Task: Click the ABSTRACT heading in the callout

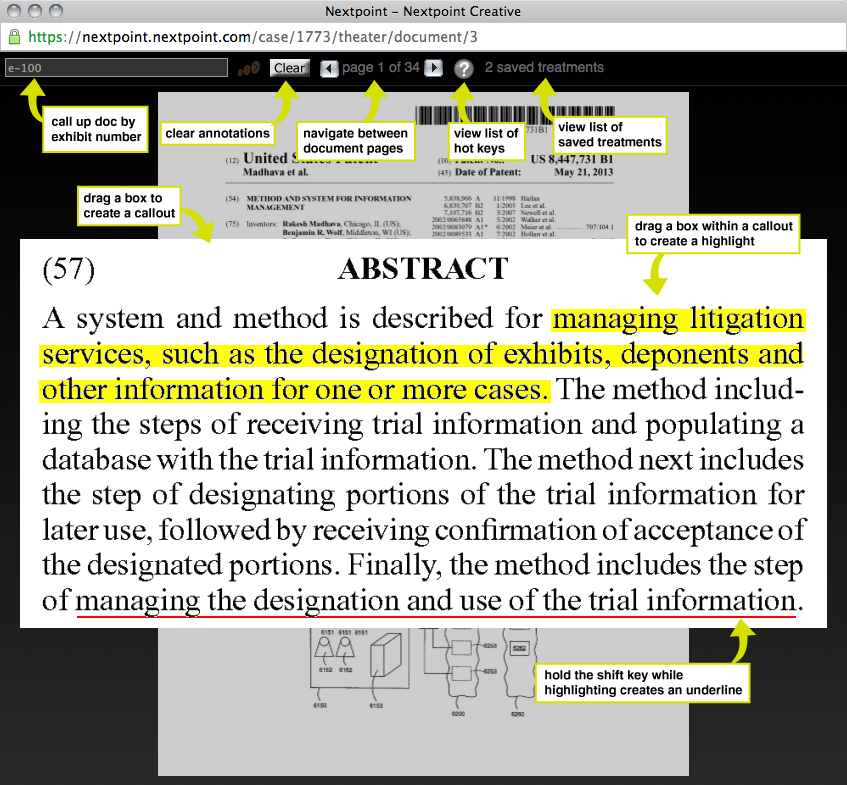Action: 422,269
